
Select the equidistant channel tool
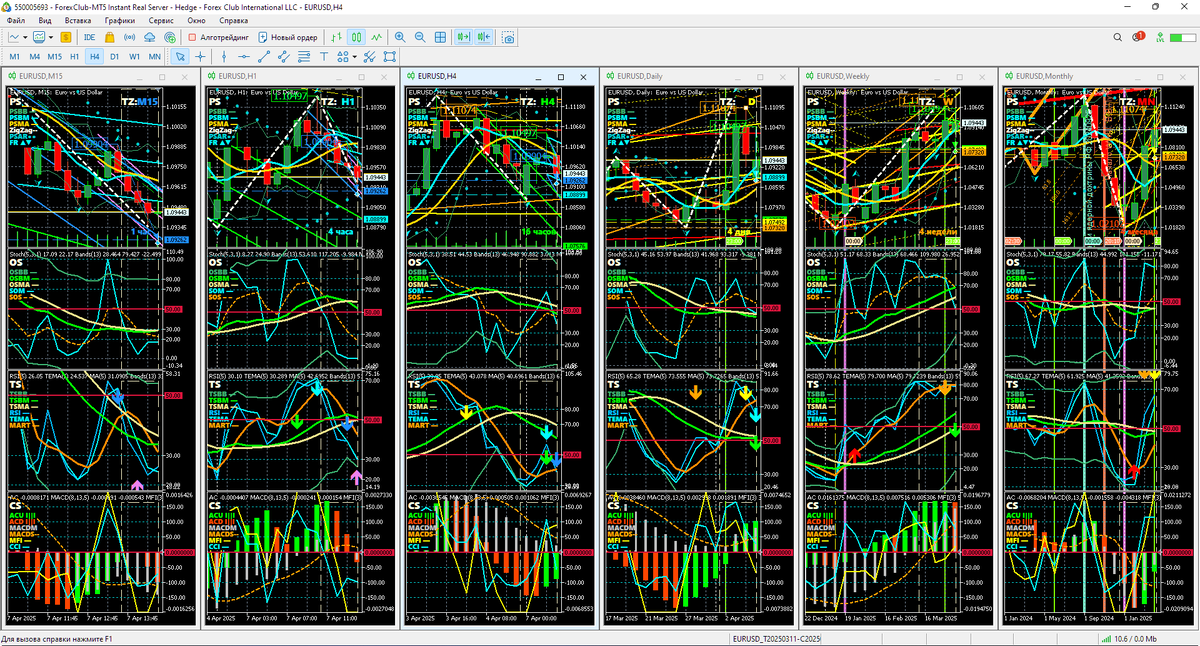[x=284, y=56]
